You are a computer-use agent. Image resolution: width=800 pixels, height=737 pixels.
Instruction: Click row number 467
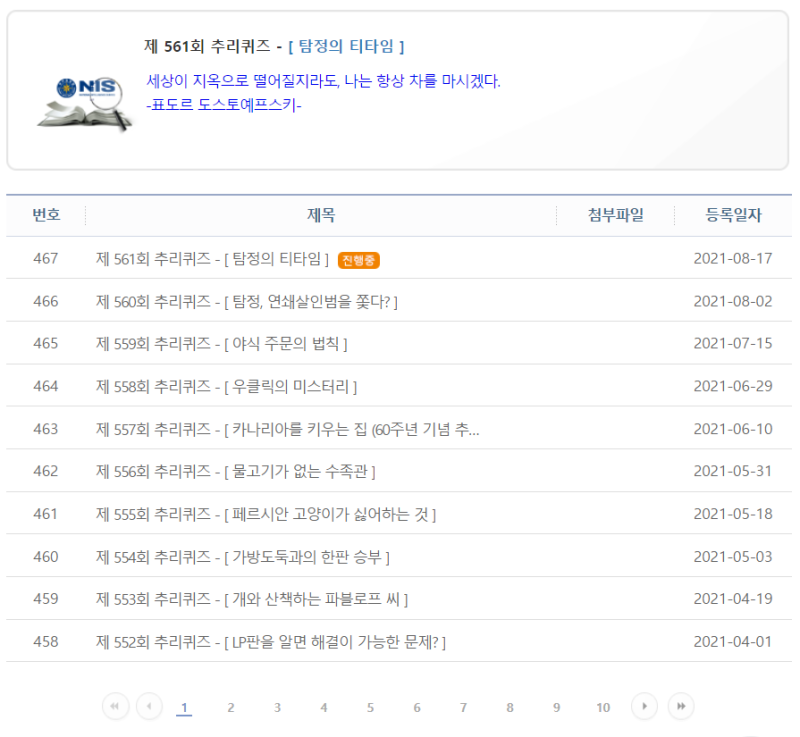[x=45, y=259]
